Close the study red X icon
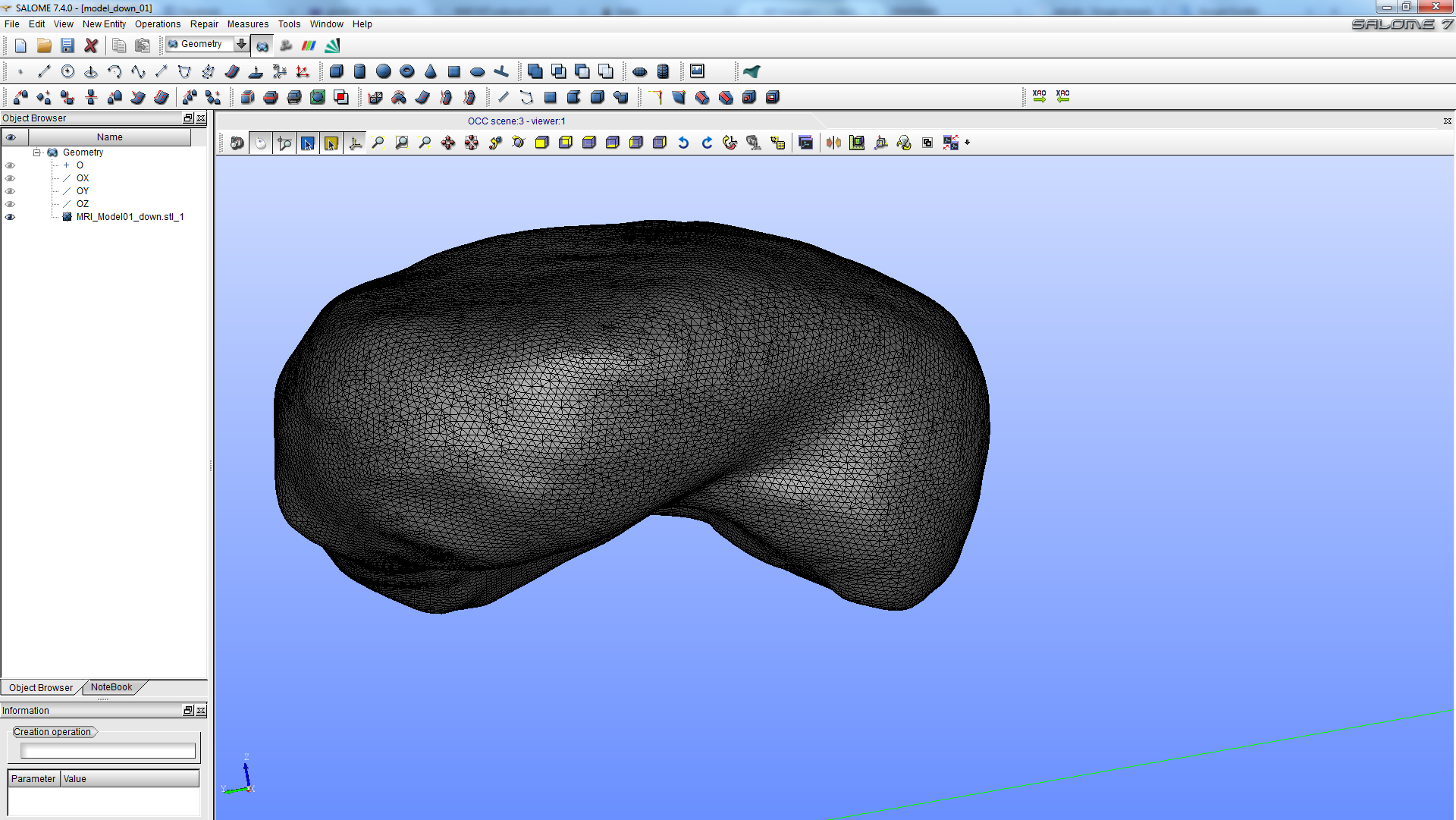The image size is (1456, 820). coord(91,46)
